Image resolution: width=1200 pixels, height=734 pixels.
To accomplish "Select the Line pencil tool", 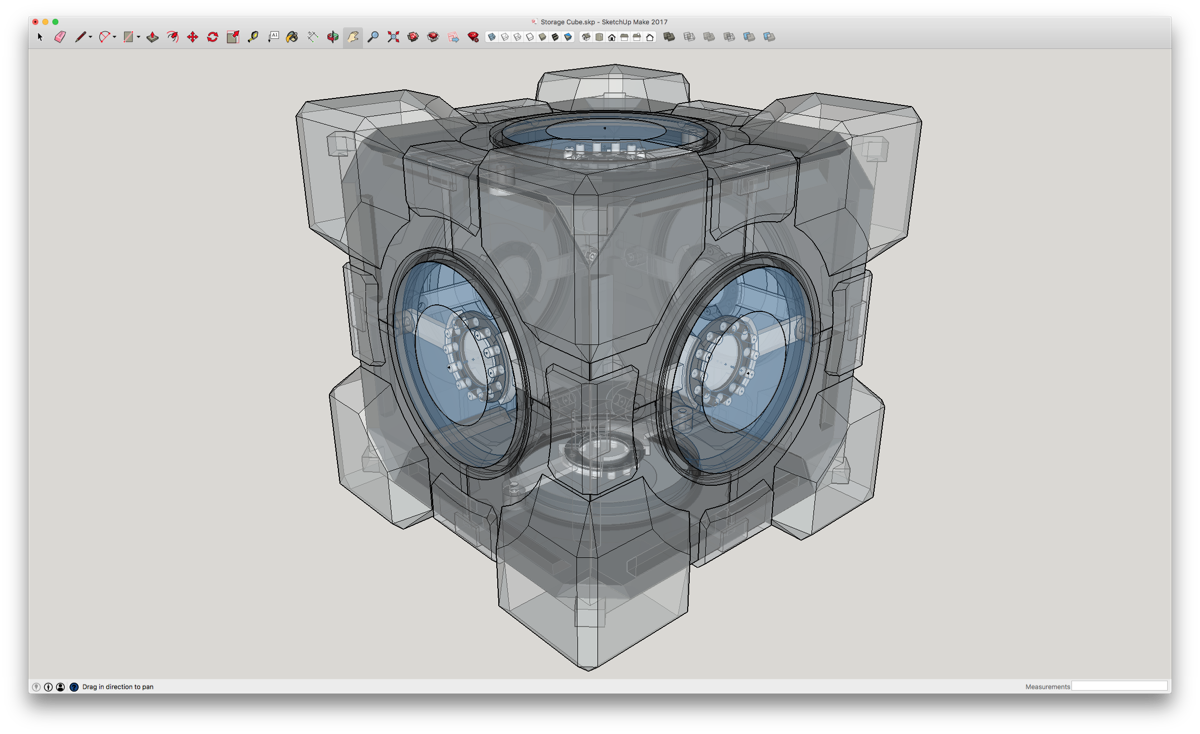I will click(80, 37).
